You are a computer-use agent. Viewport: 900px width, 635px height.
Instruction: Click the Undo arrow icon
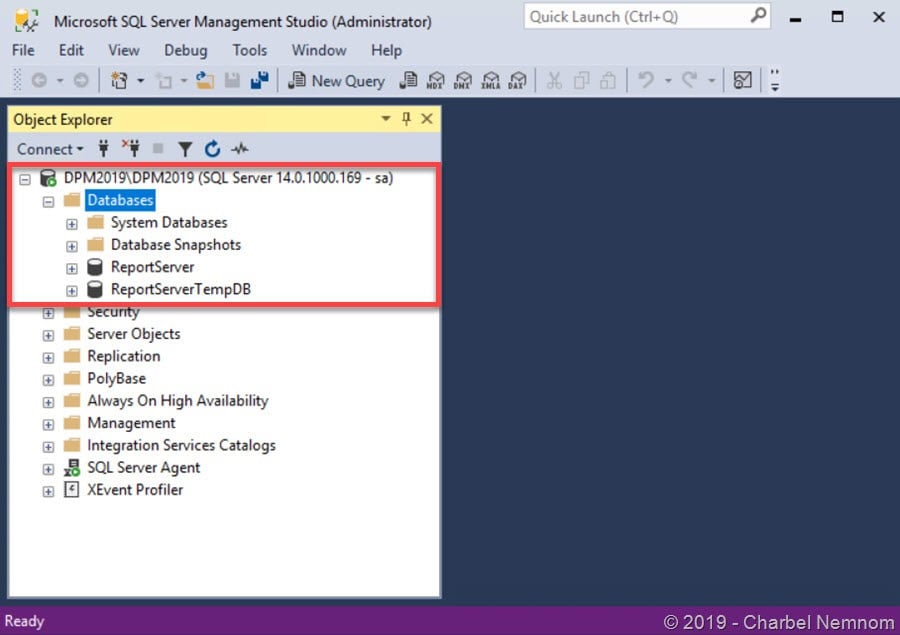click(x=646, y=80)
